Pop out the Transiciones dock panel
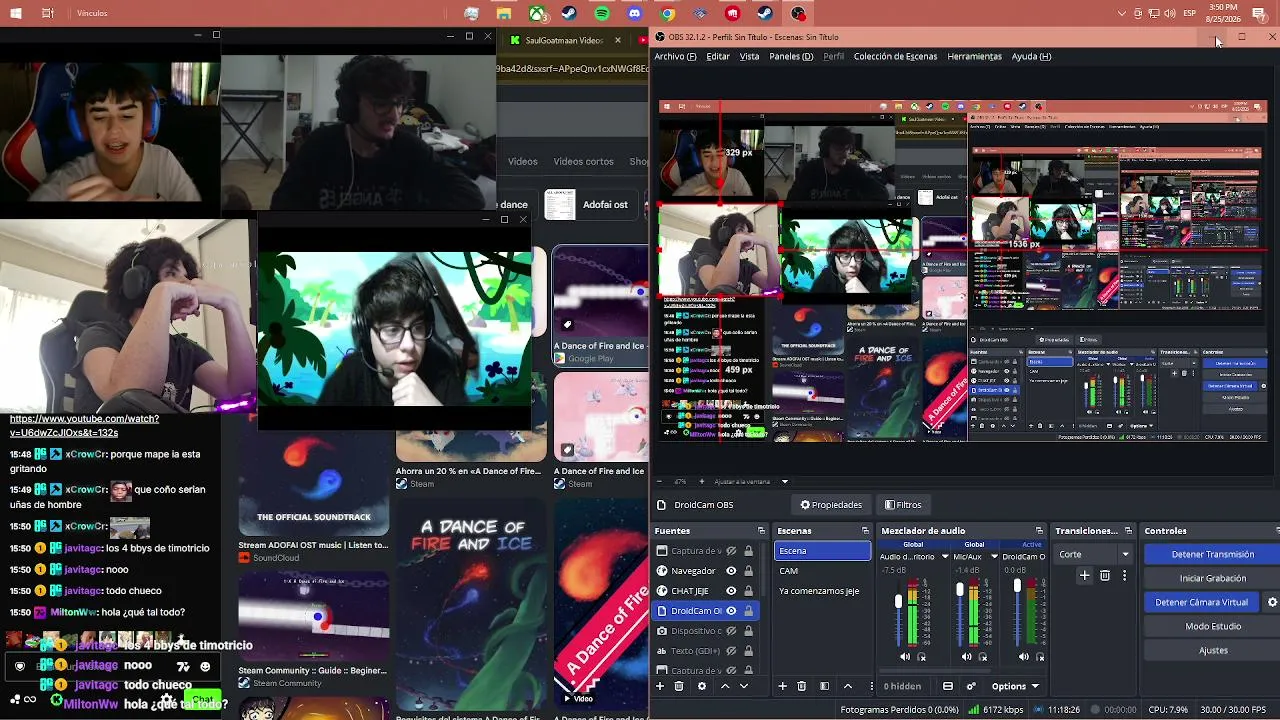1280x720 pixels. pos(1128,531)
